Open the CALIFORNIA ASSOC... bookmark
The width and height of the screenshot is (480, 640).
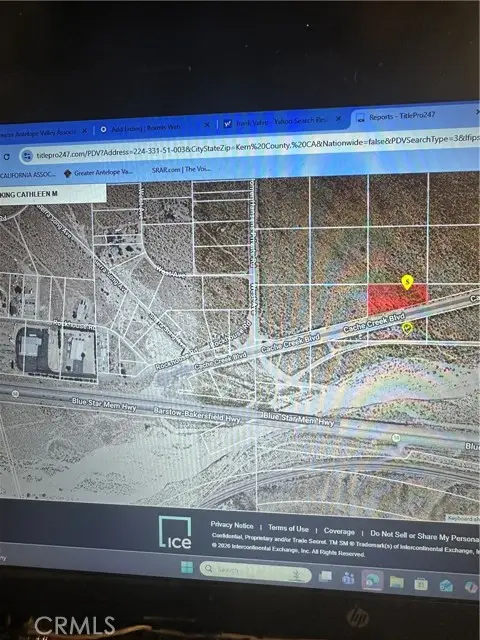pyautogui.click(x=28, y=175)
